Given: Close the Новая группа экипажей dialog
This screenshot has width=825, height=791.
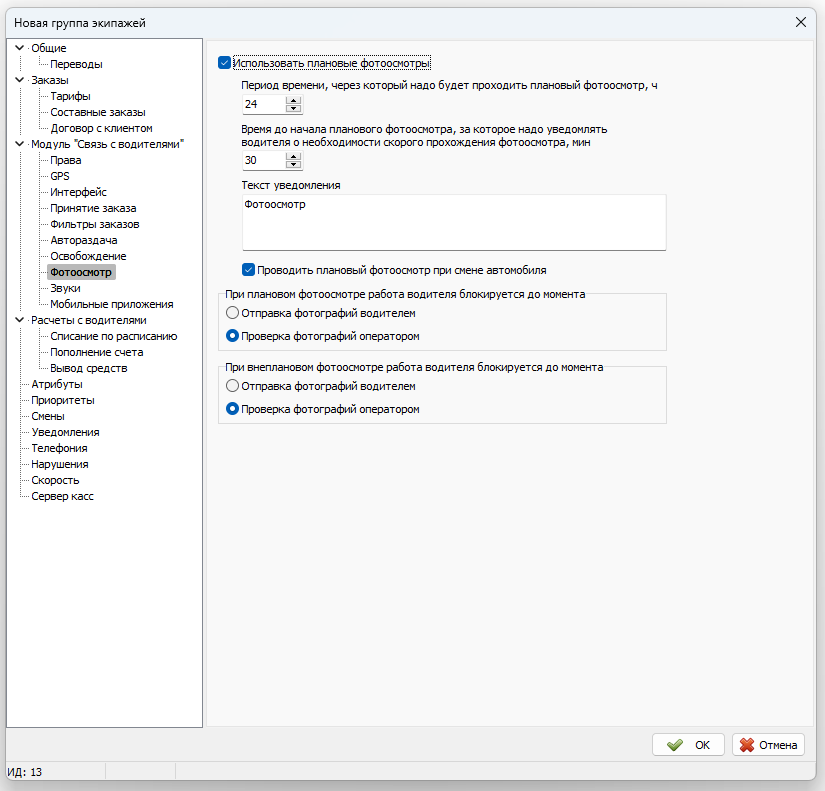Looking at the screenshot, I should pyautogui.click(x=801, y=22).
